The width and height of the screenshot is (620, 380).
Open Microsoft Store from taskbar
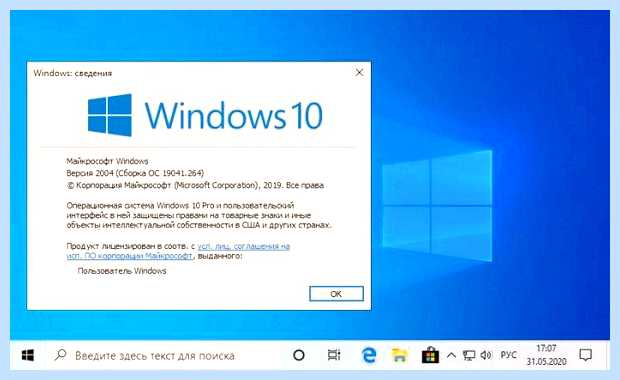point(430,355)
